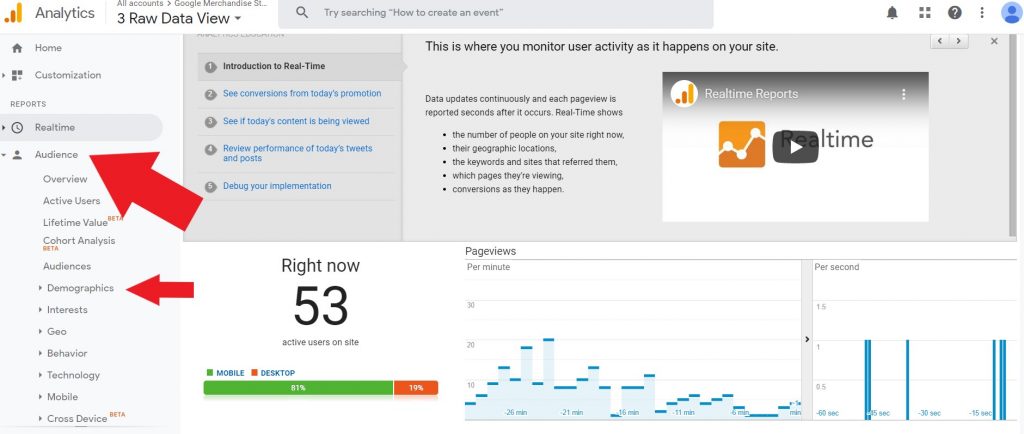Image resolution: width=1024 pixels, height=434 pixels.
Task: Click the Realtime Reports video title
Action: coord(751,94)
